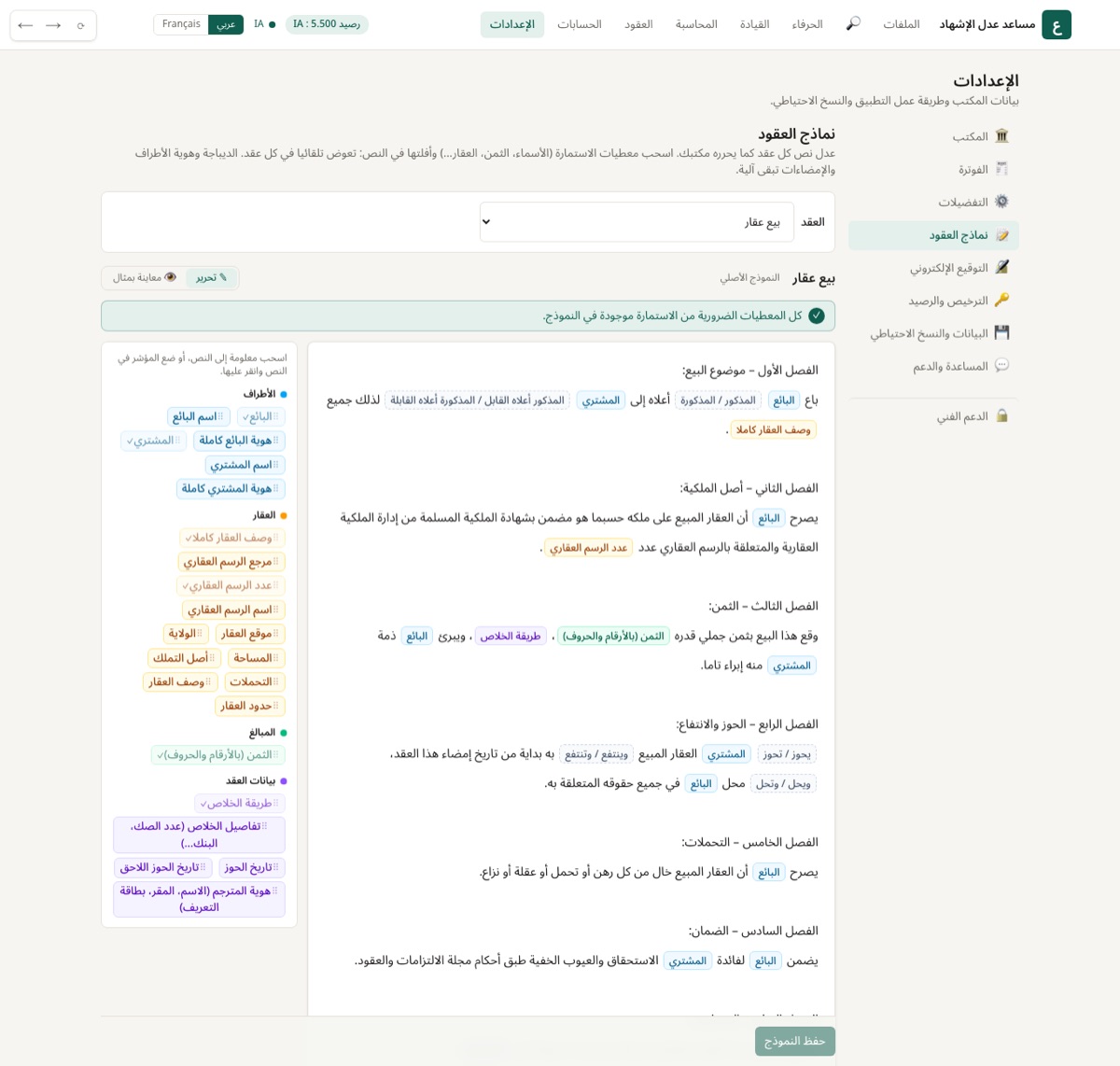Click يحوز / تحوز variant token
The image size is (1120, 1066).
(787, 753)
